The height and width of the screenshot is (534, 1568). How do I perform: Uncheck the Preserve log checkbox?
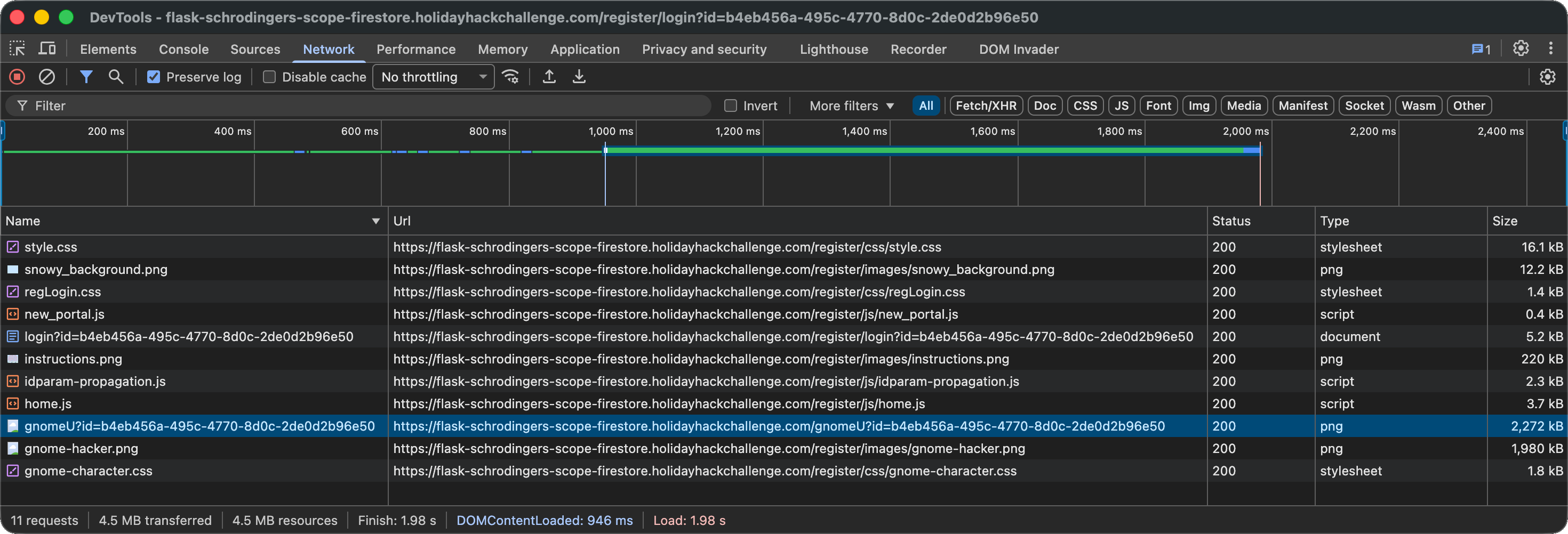(154, 77)
